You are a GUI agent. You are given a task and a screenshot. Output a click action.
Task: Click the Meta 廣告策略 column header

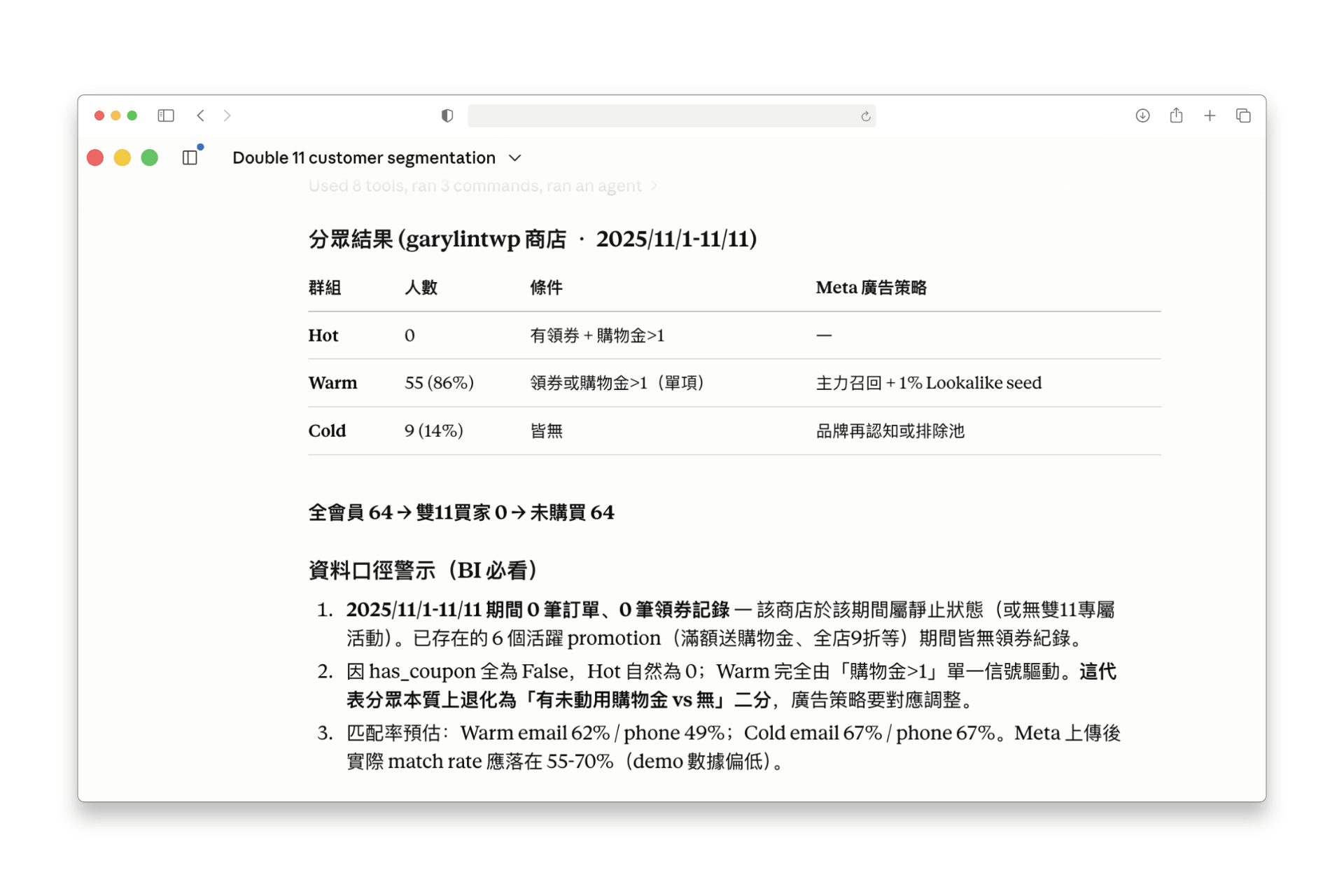click(x=871, y=288)
